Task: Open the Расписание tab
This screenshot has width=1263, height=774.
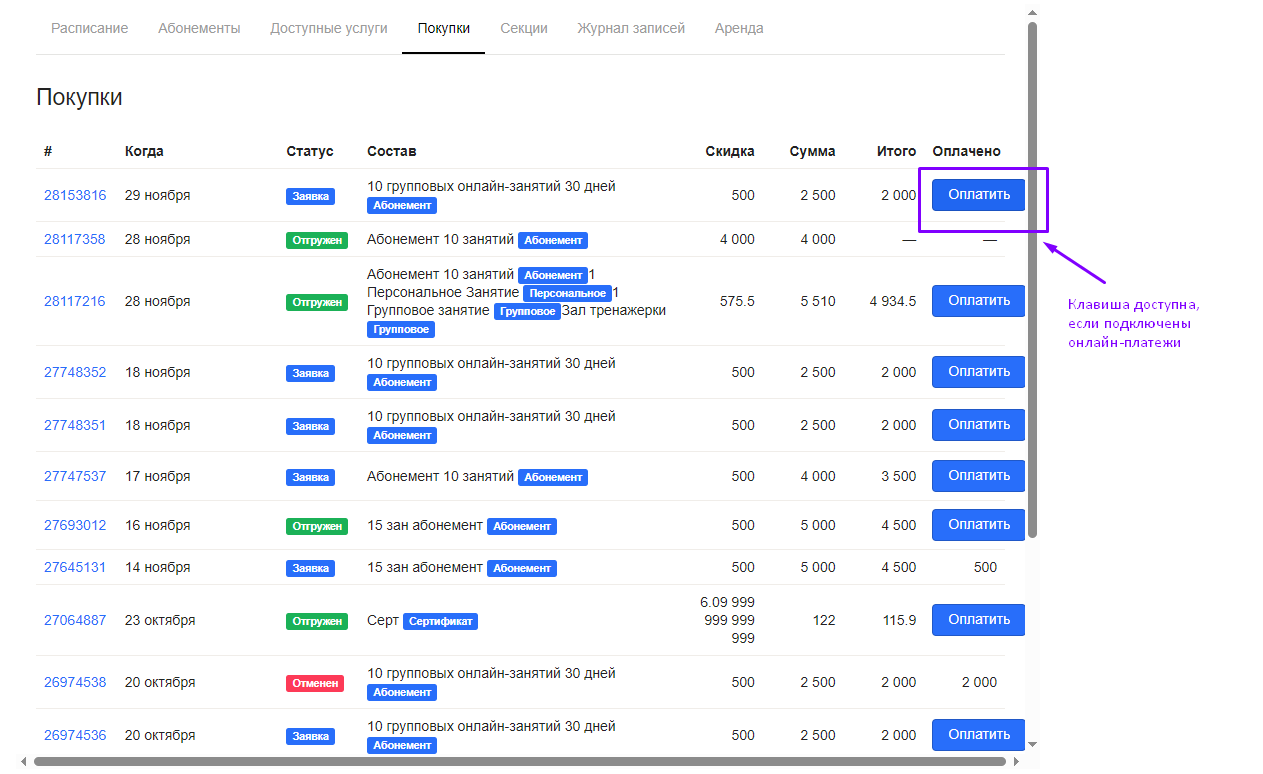Action: (x=90, y=28)
